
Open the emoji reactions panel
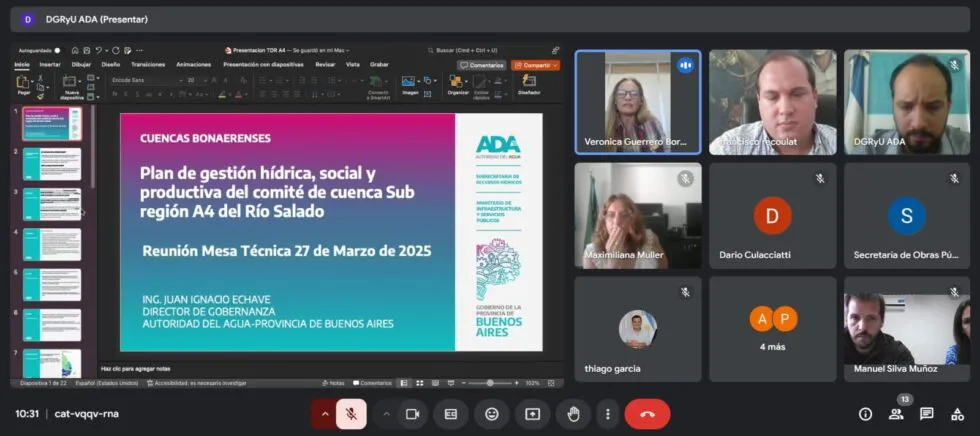point(492,414)
